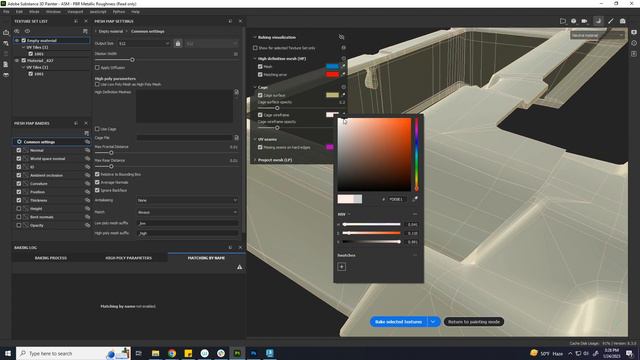Toggle visibility eye of Material_437 texture set
This screenshot has height=360, width=640.
(17, 60)
